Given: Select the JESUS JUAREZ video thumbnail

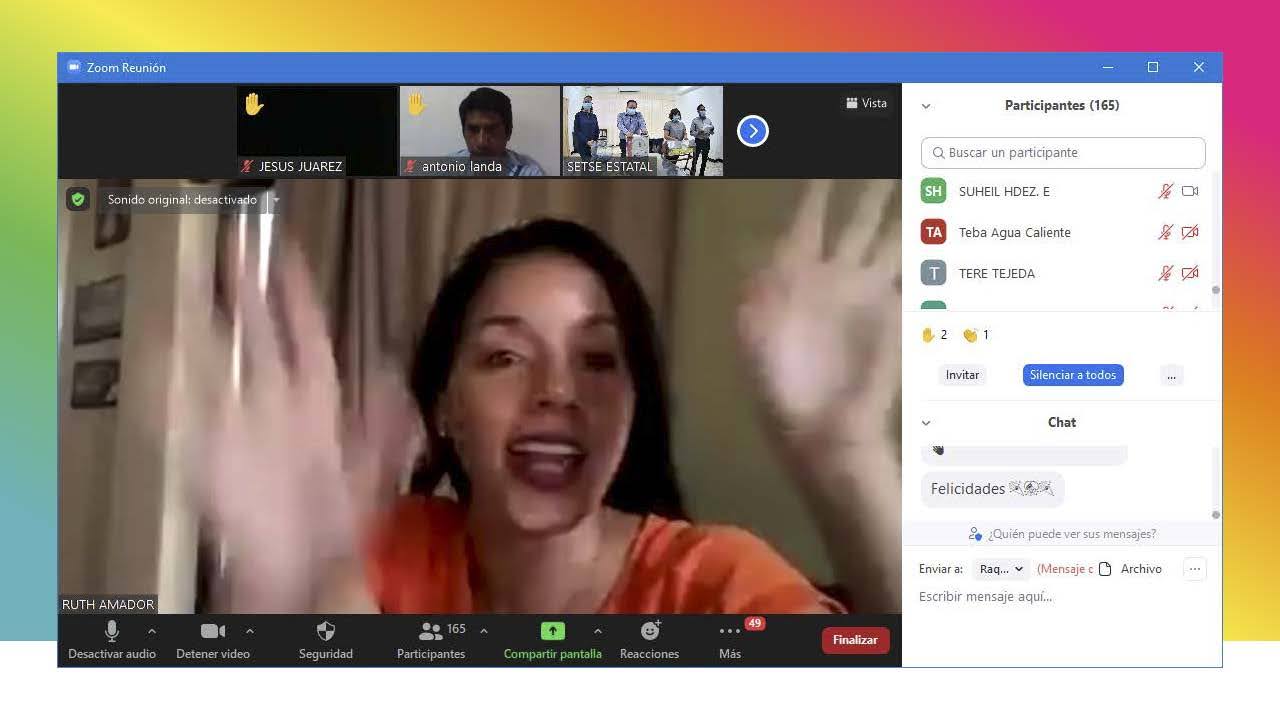Looking at the screenshot, I should [317, 131].
